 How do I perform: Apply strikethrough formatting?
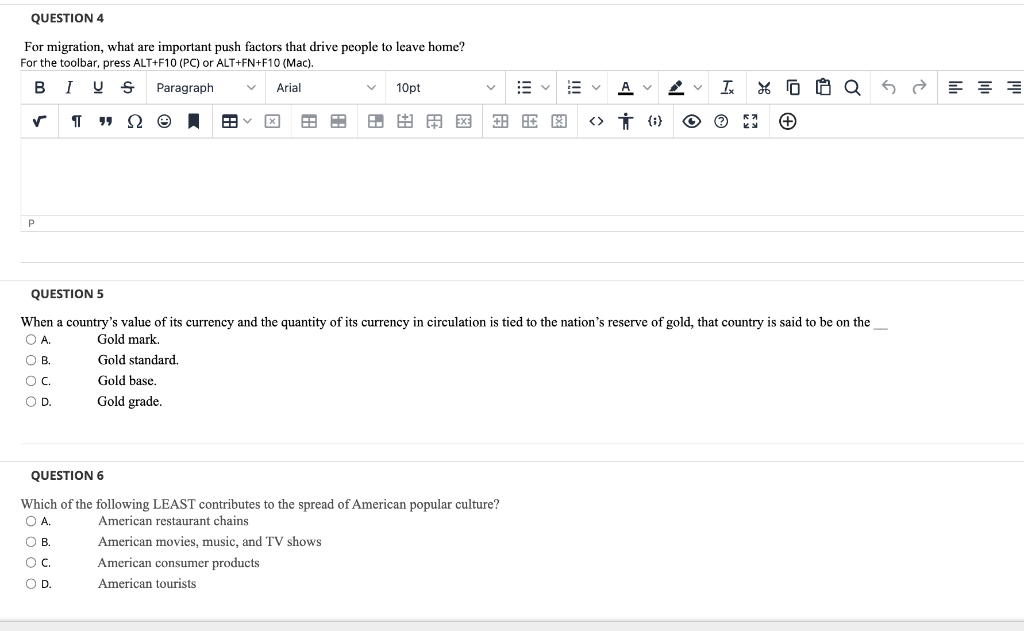coord(127,88)
